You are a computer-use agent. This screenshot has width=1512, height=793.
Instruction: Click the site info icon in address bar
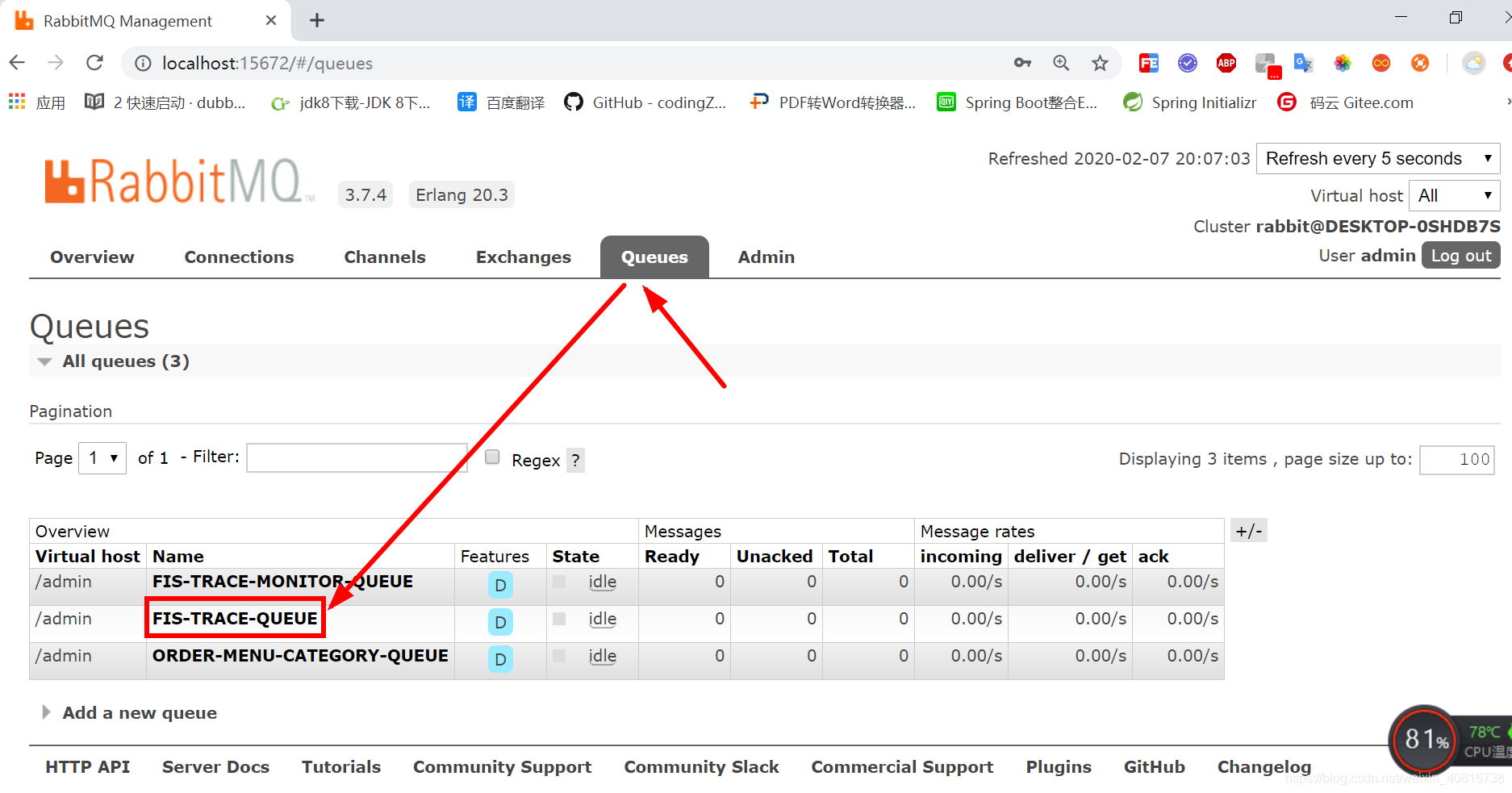143,63
